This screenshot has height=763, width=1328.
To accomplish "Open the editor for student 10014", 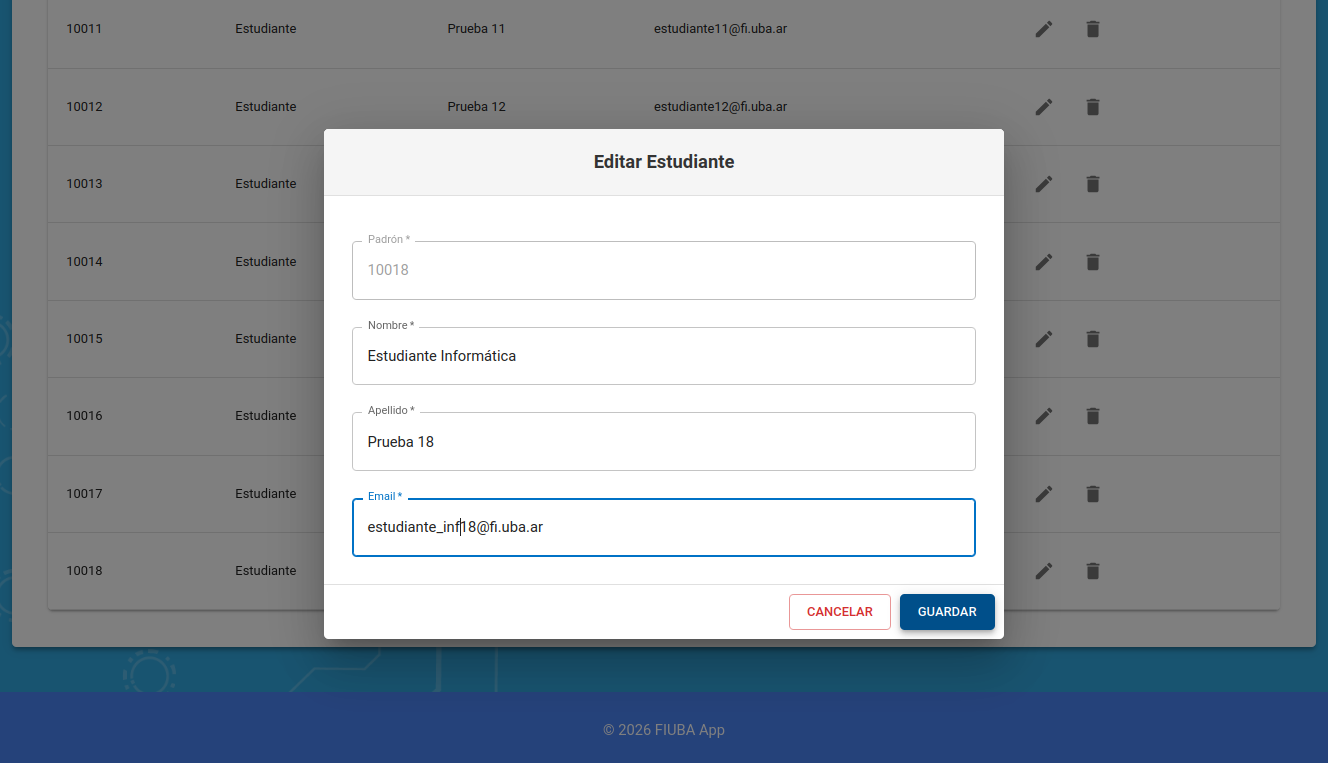I will [x=1043, y=262].
